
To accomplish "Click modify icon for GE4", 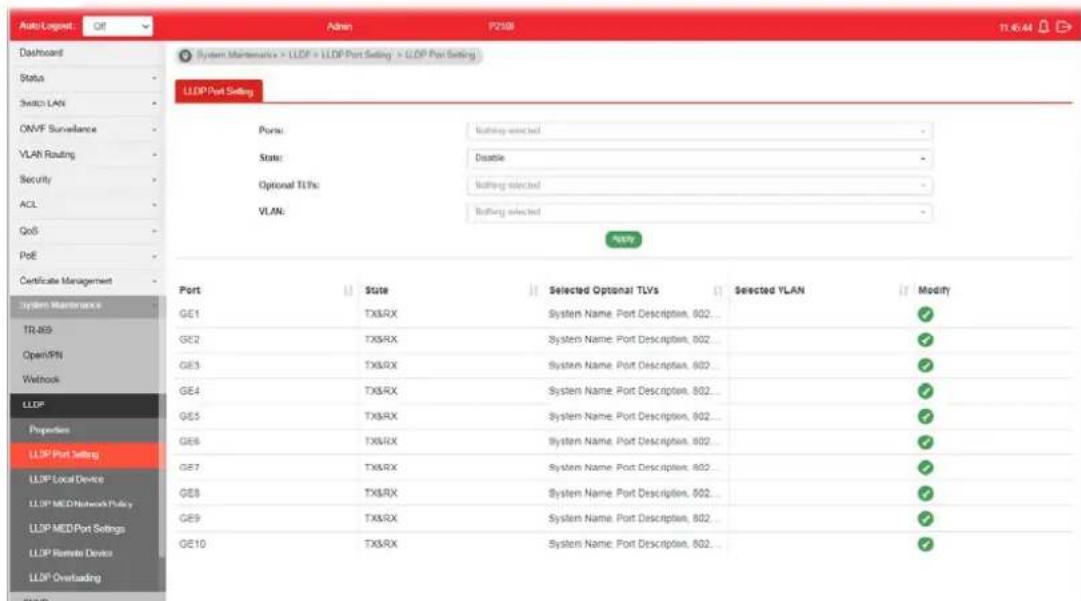I will coord(925,391).
